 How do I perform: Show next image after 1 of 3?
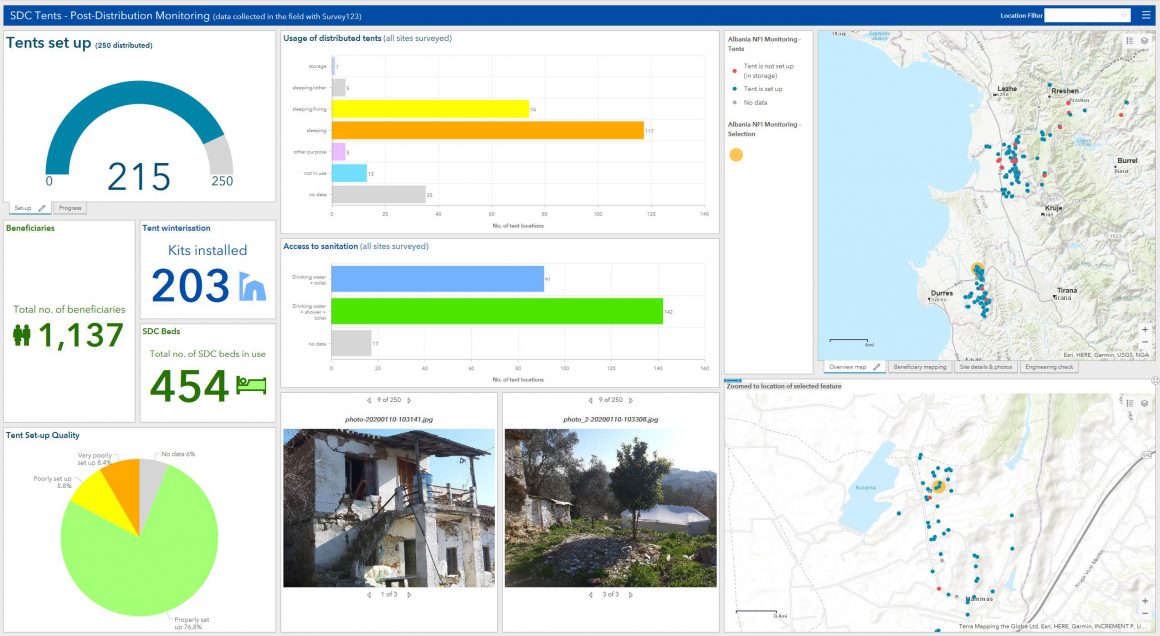coord(409,595)
